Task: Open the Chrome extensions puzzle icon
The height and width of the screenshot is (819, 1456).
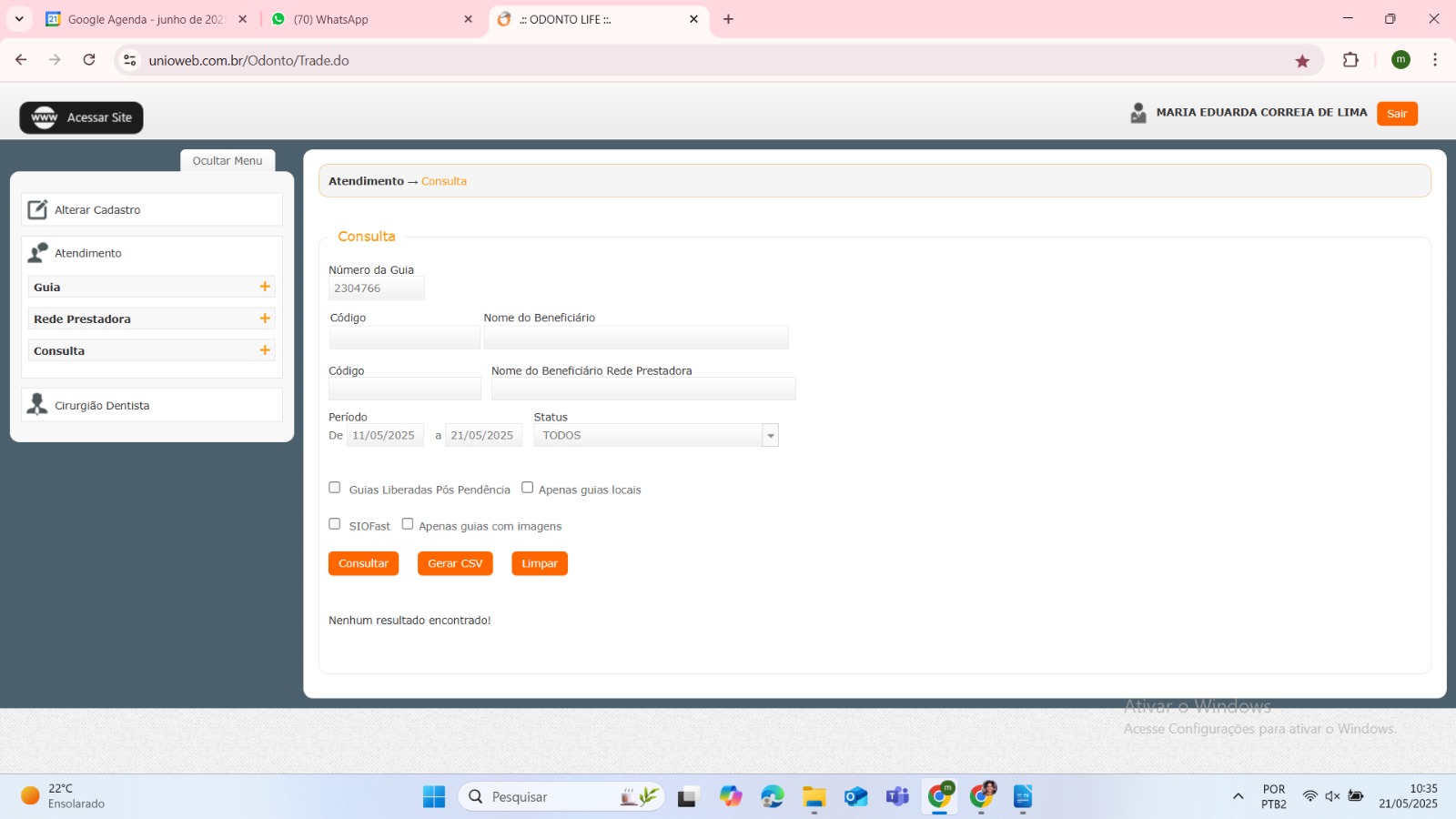Action: click(1350, 60)
